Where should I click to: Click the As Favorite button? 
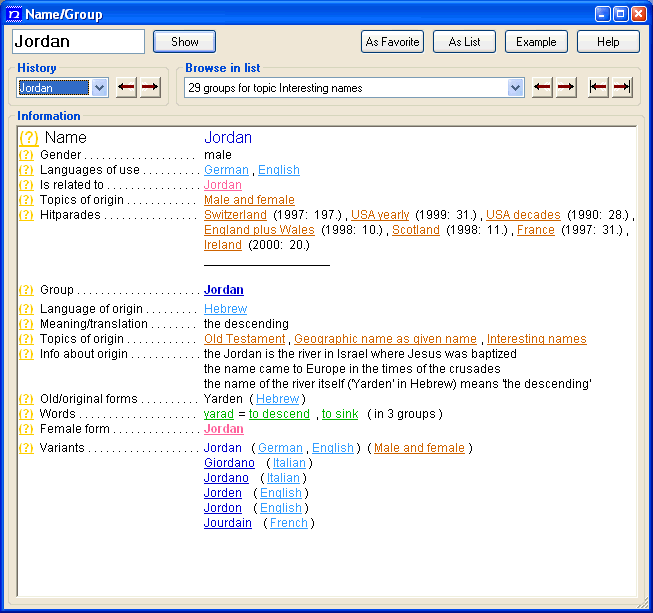(392, 42)
